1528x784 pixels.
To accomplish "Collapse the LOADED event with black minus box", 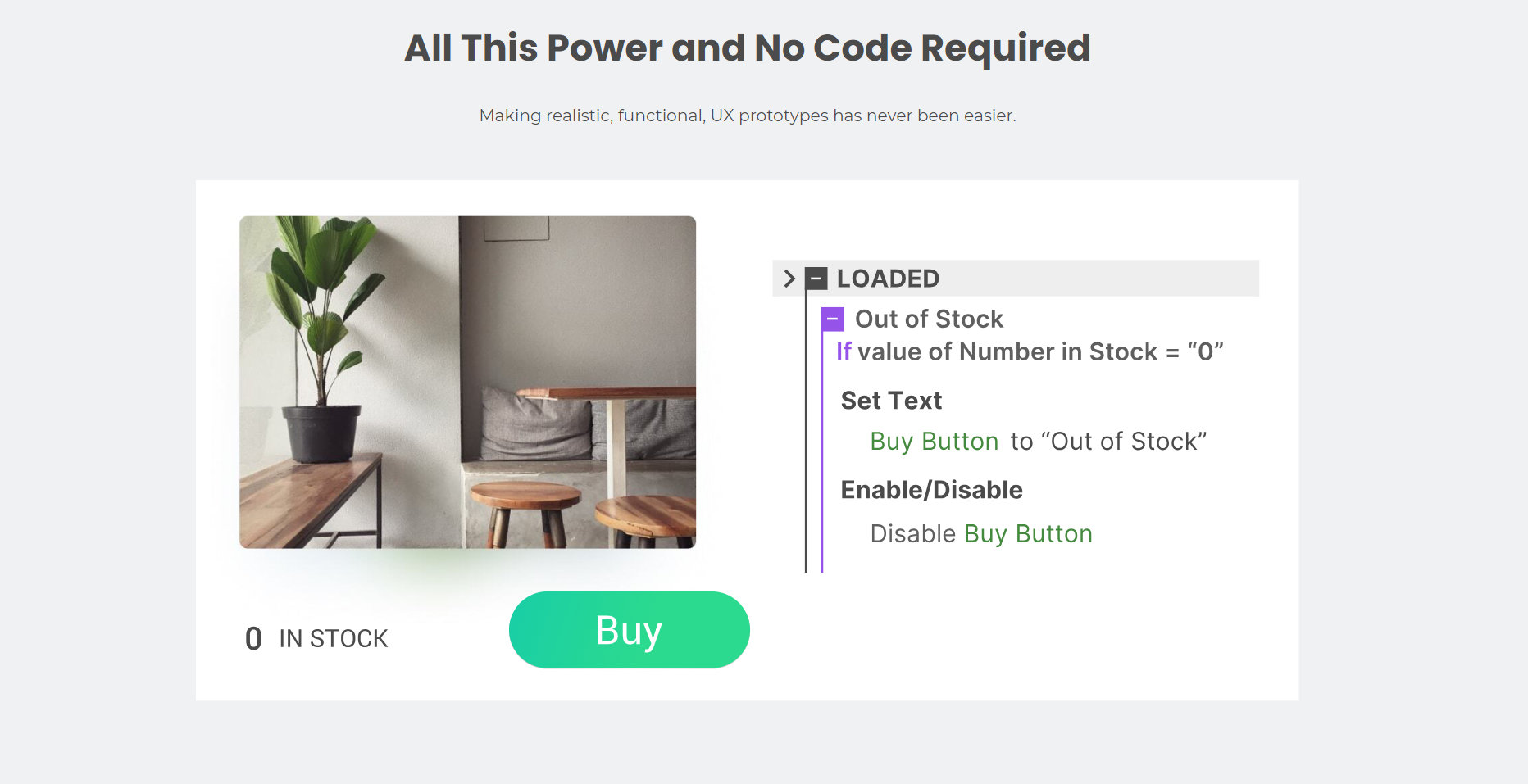I will coord(816,279).
